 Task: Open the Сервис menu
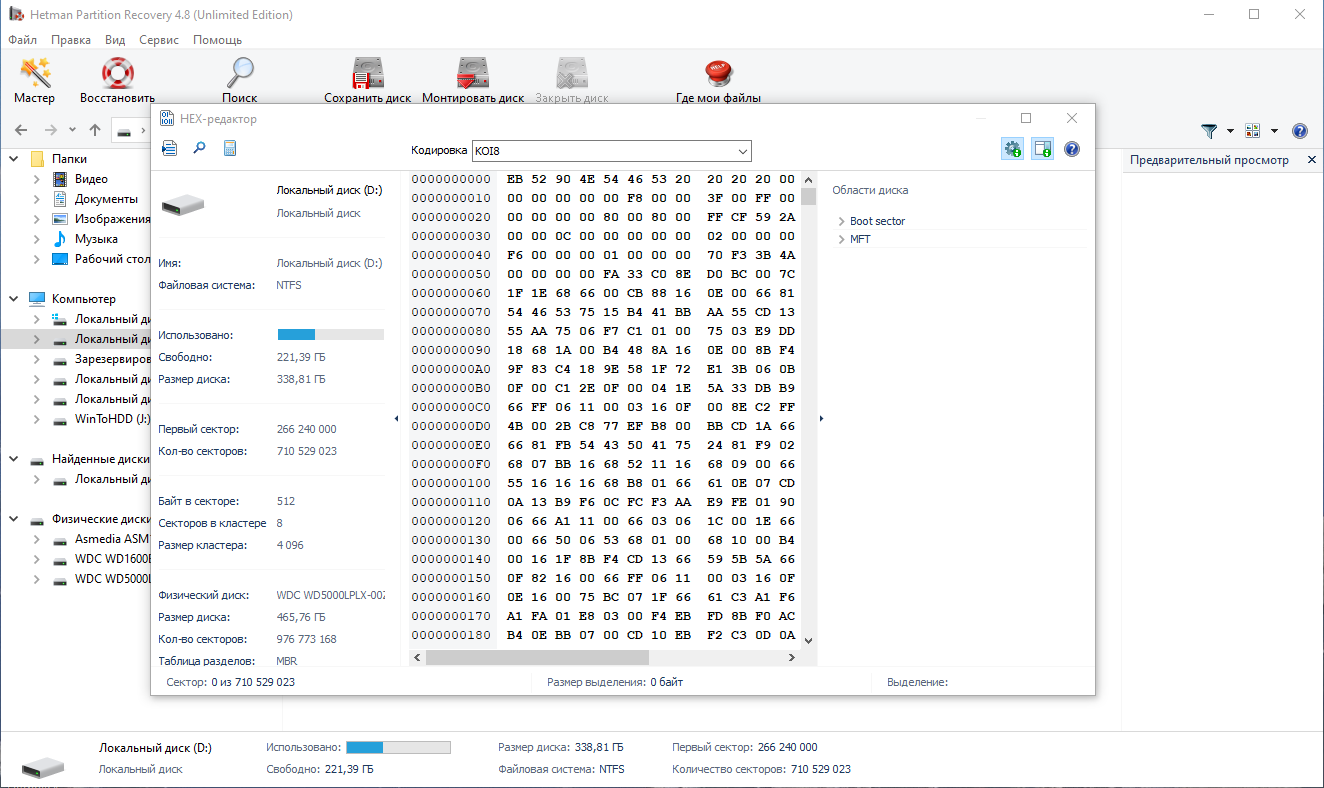pos(159,40)
